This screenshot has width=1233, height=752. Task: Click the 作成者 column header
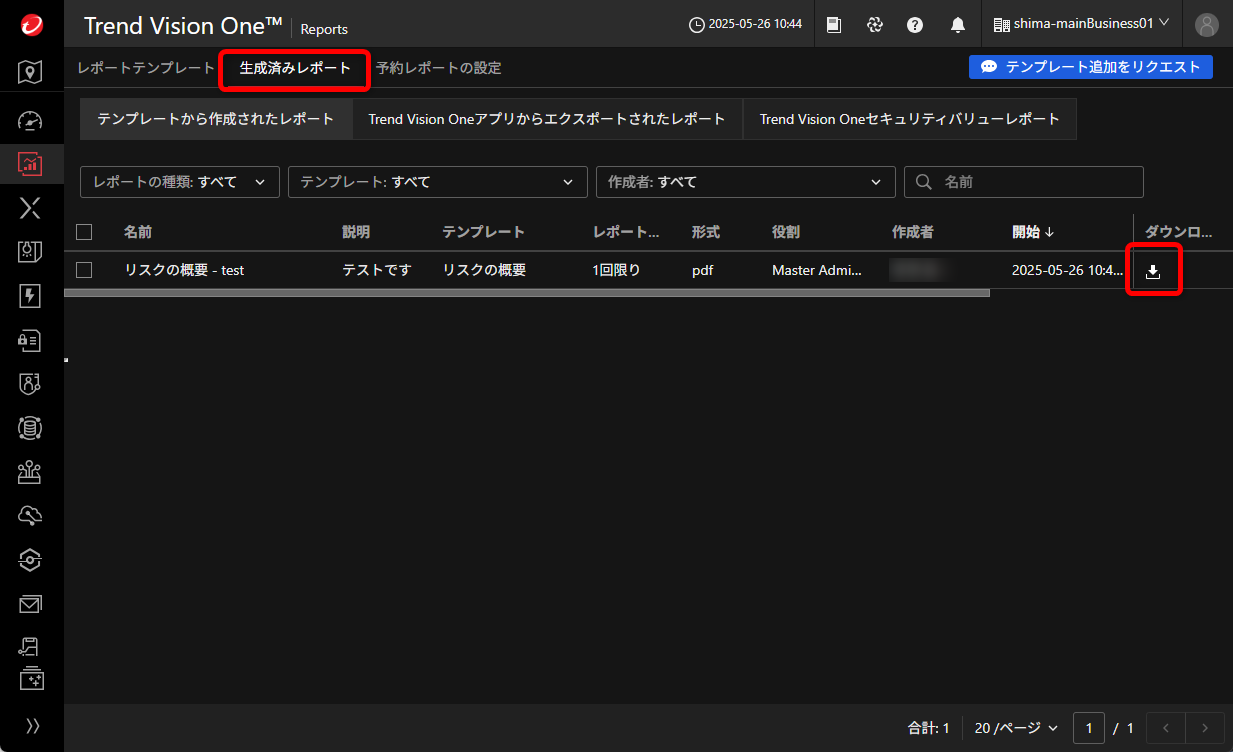(913, 232)
